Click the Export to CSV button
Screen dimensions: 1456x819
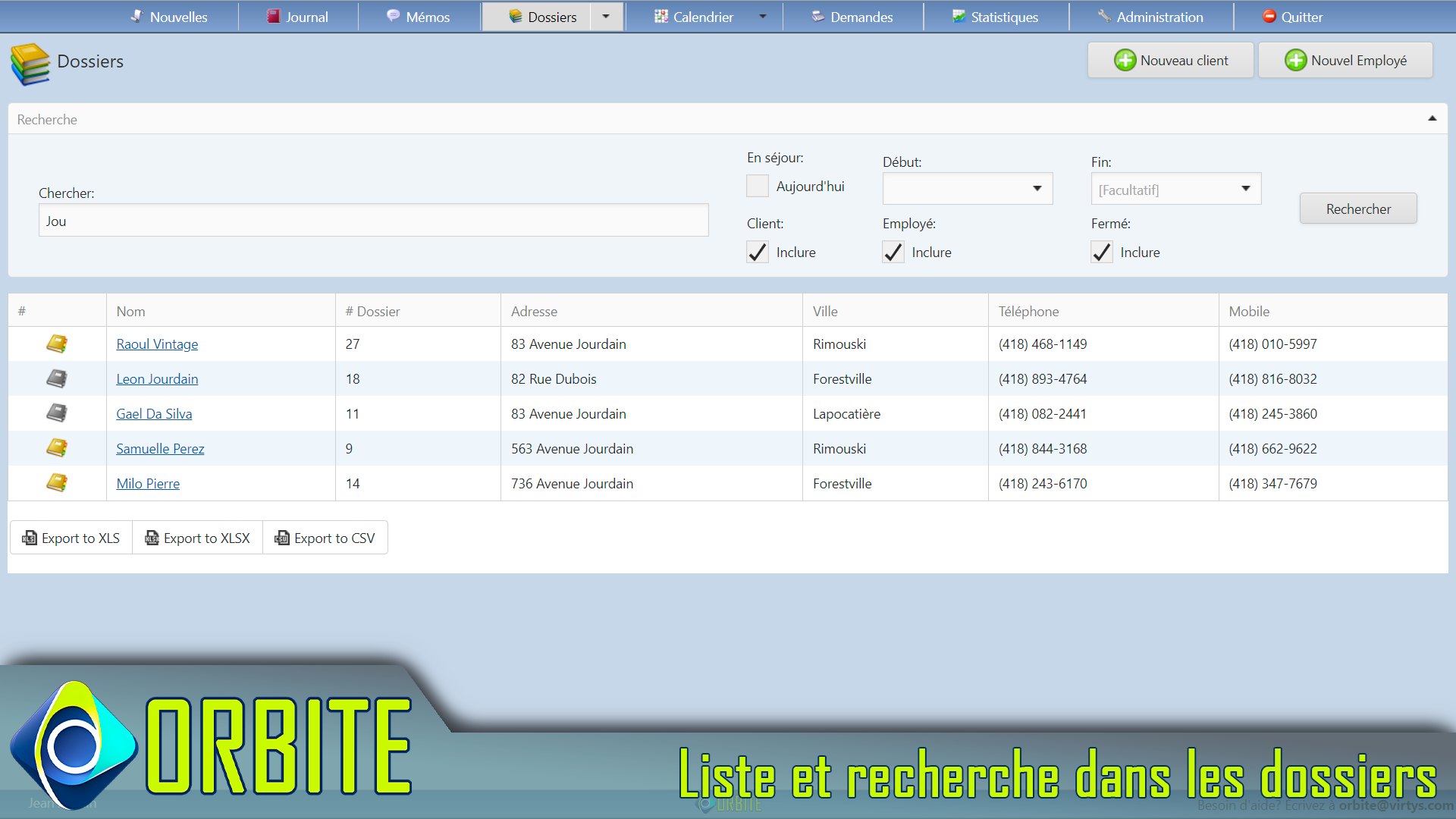[x=325, y=538]
